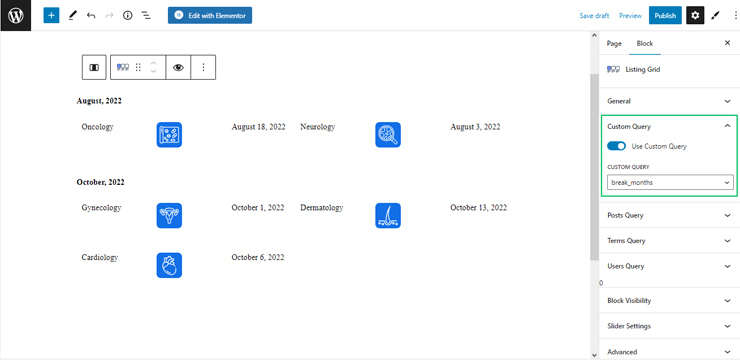The image size is (740, 360).
Task: Click the Oncology title text
Action: 97,127
